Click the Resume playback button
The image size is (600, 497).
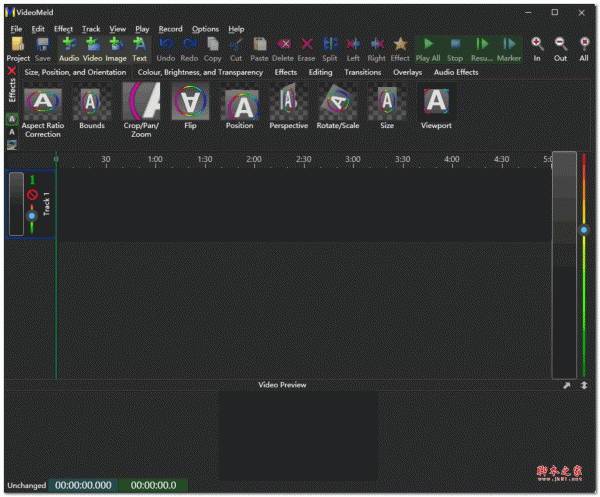(x=482, y=50)
